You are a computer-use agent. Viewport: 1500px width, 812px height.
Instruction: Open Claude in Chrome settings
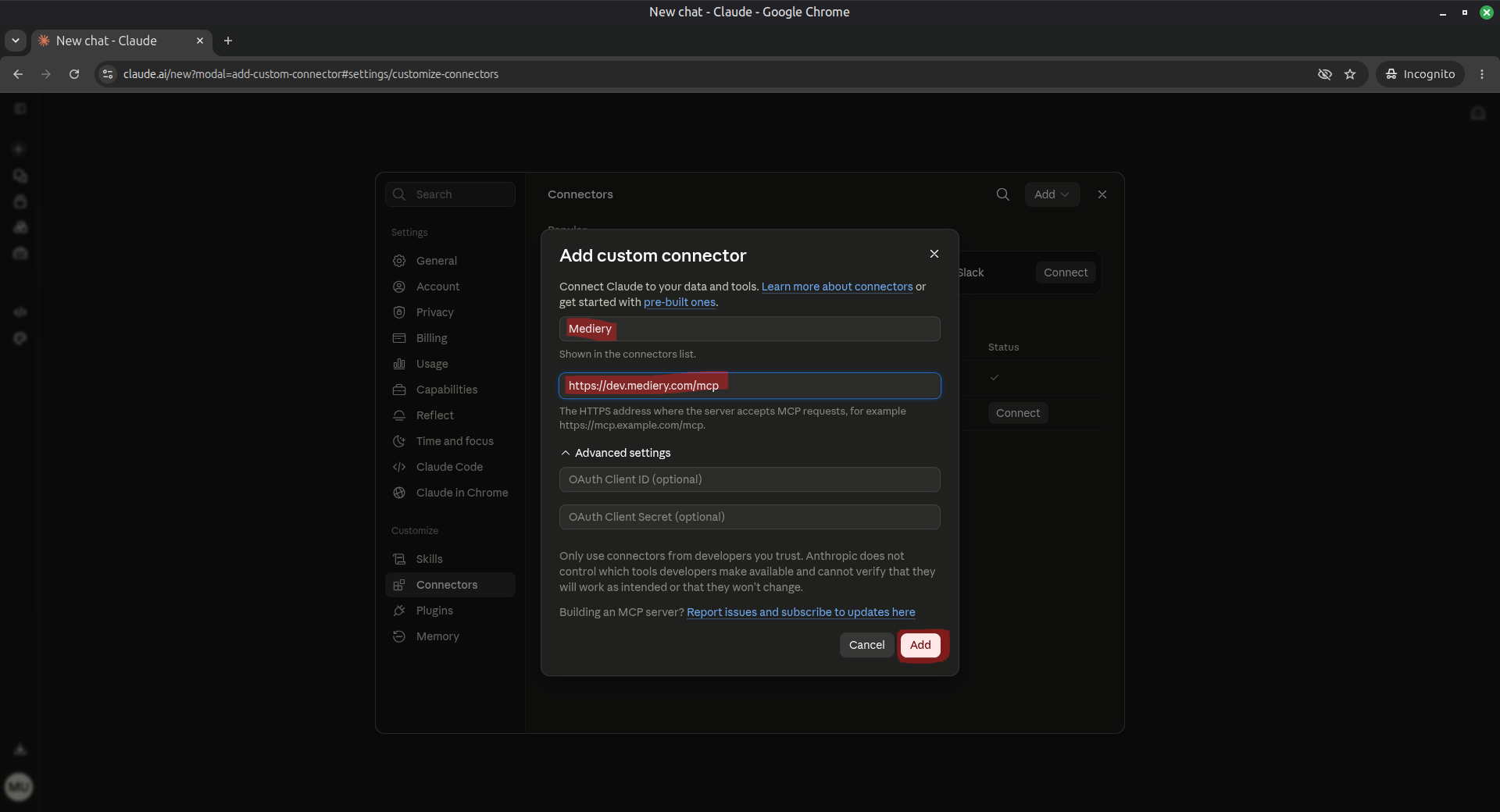pos(450,493)
